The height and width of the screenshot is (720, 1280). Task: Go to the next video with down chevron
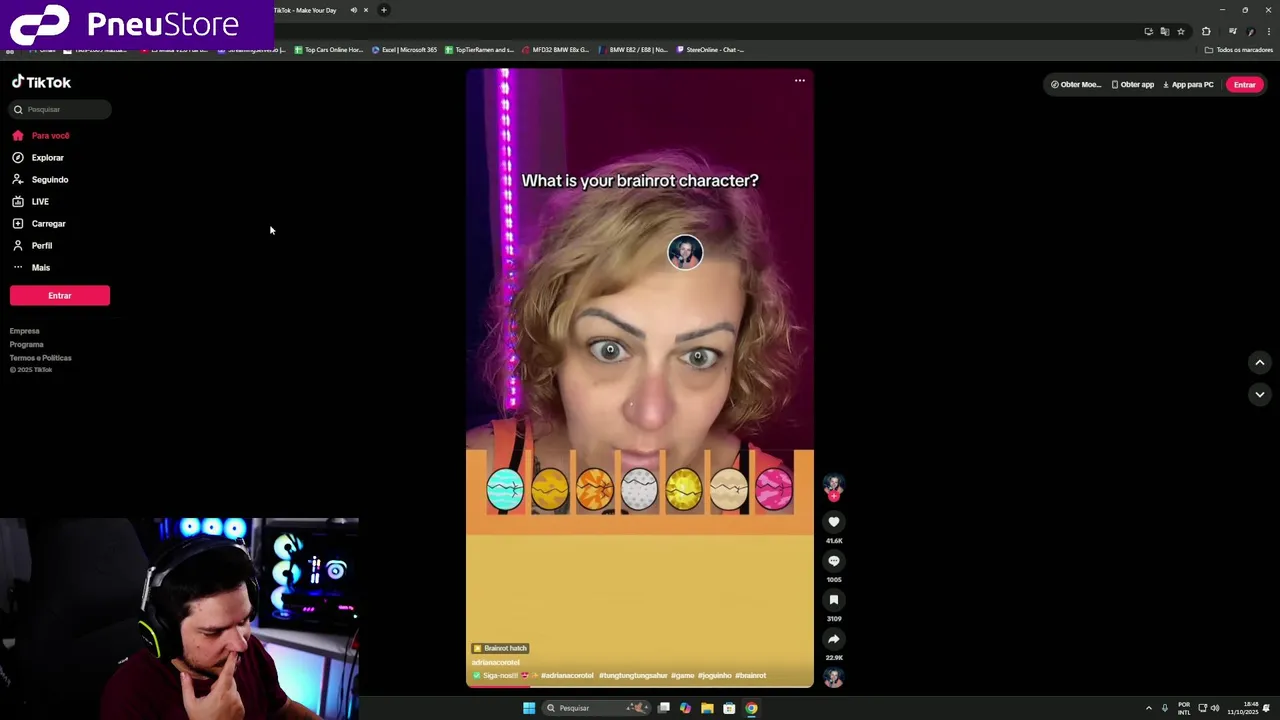(1259, 394)
